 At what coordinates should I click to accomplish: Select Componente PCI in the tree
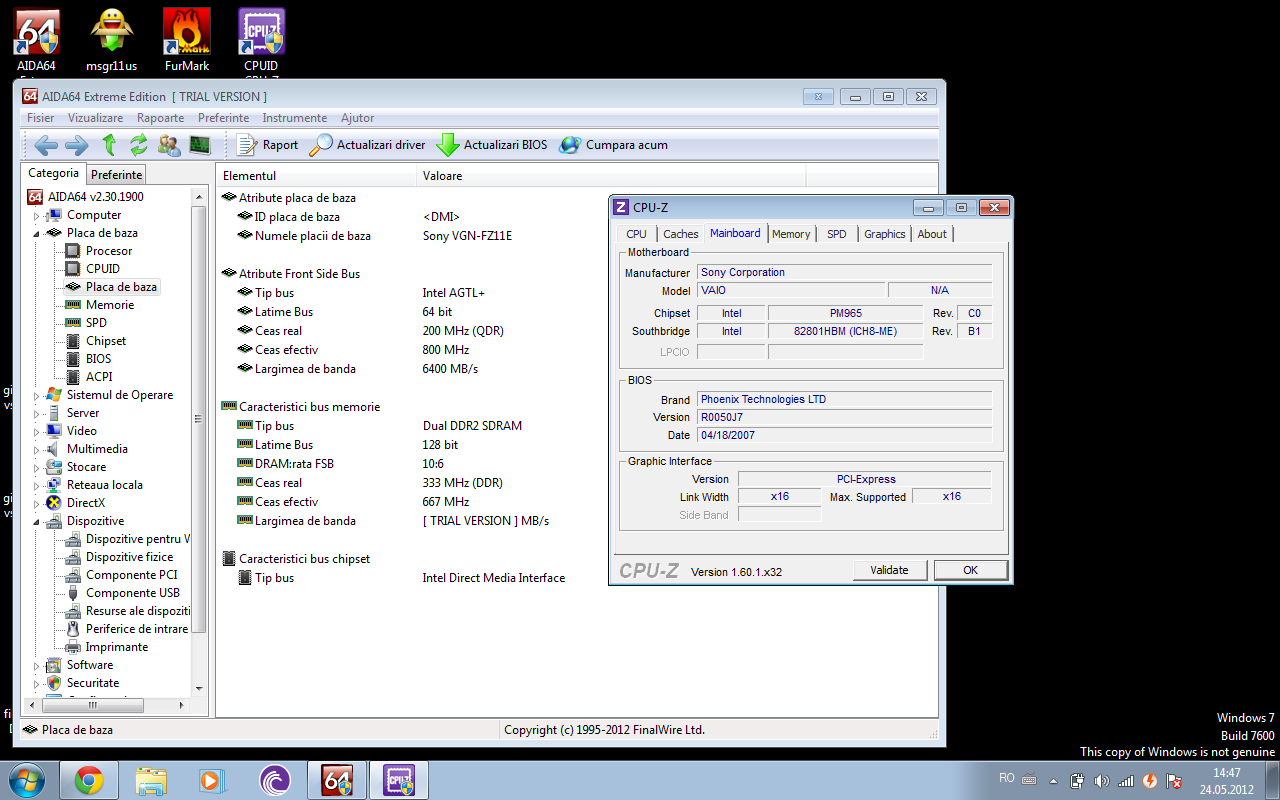(x=131, y=575)
